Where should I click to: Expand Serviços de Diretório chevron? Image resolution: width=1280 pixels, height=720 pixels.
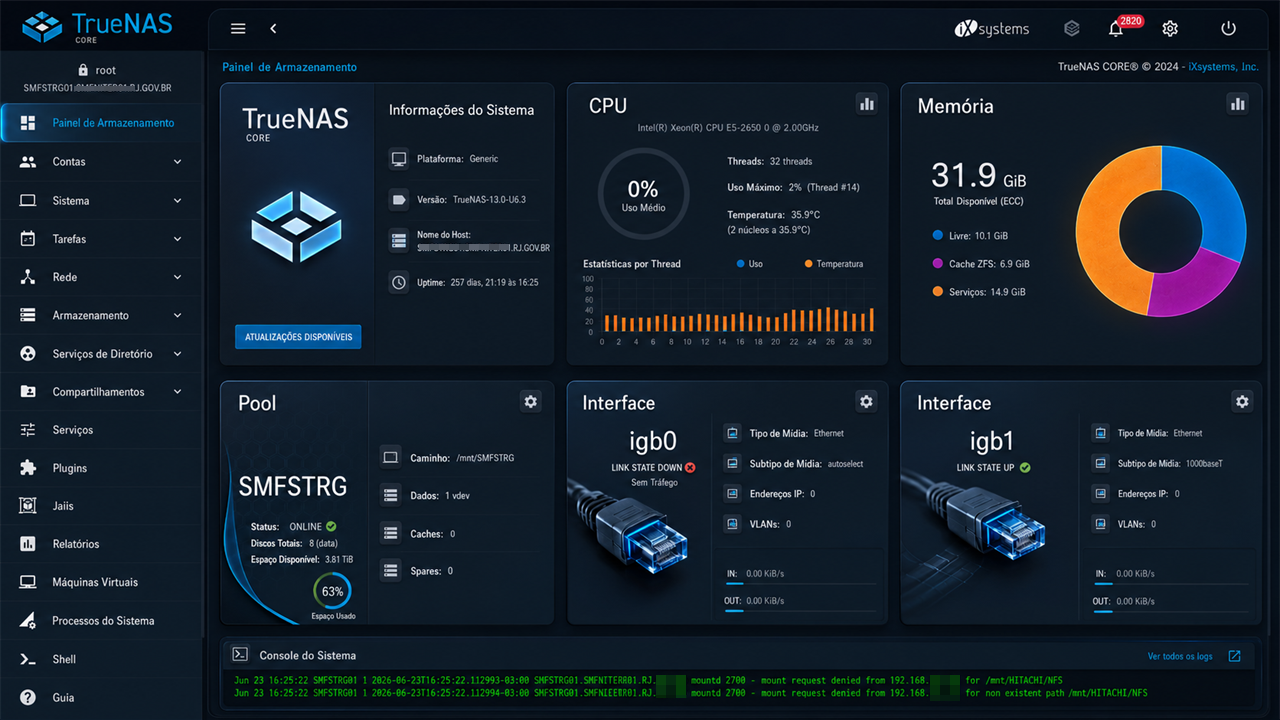coord(178,354)
